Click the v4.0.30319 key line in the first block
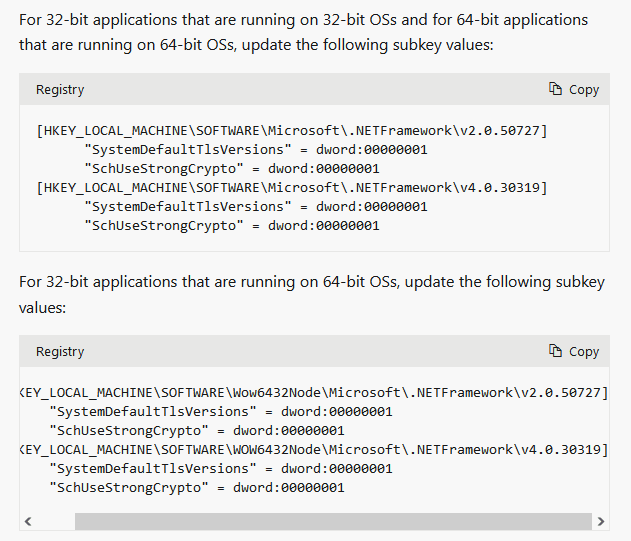 (291, 187)
